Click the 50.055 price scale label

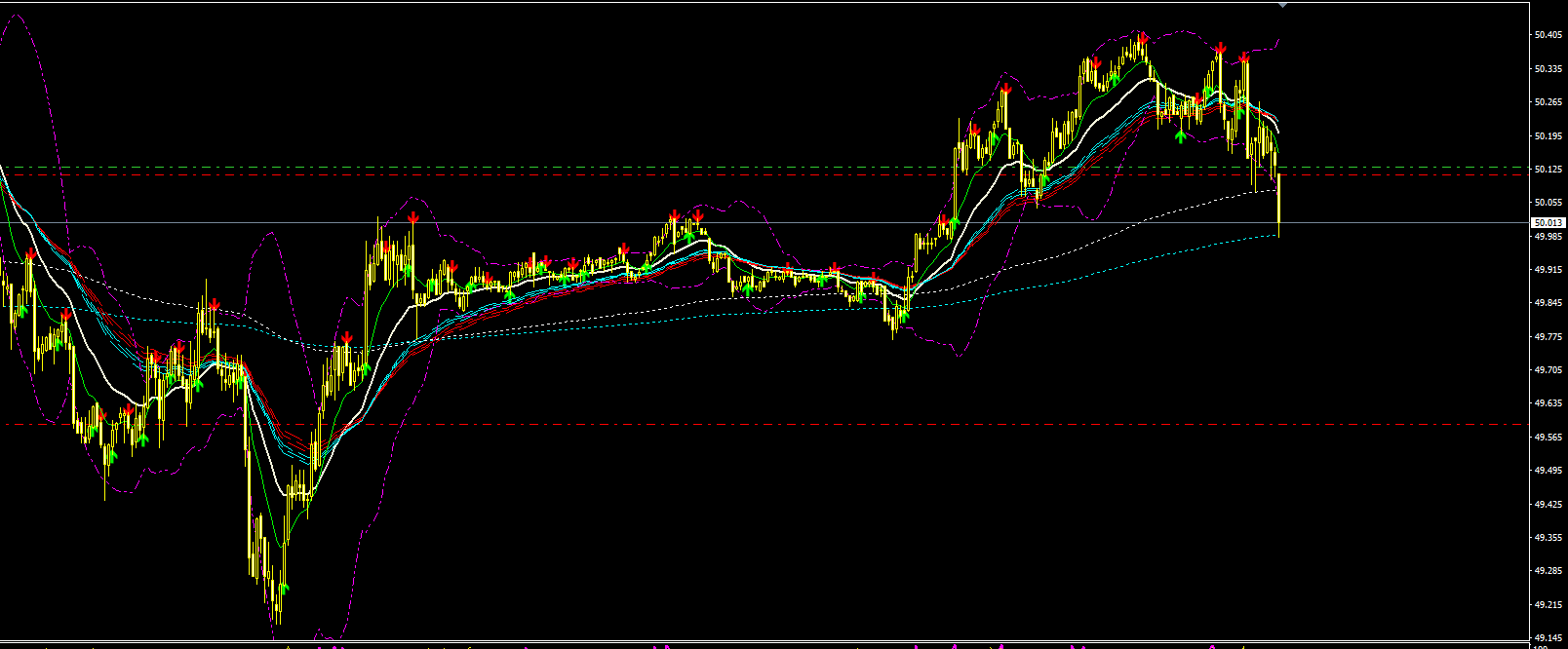click(x=1547, y=203)
